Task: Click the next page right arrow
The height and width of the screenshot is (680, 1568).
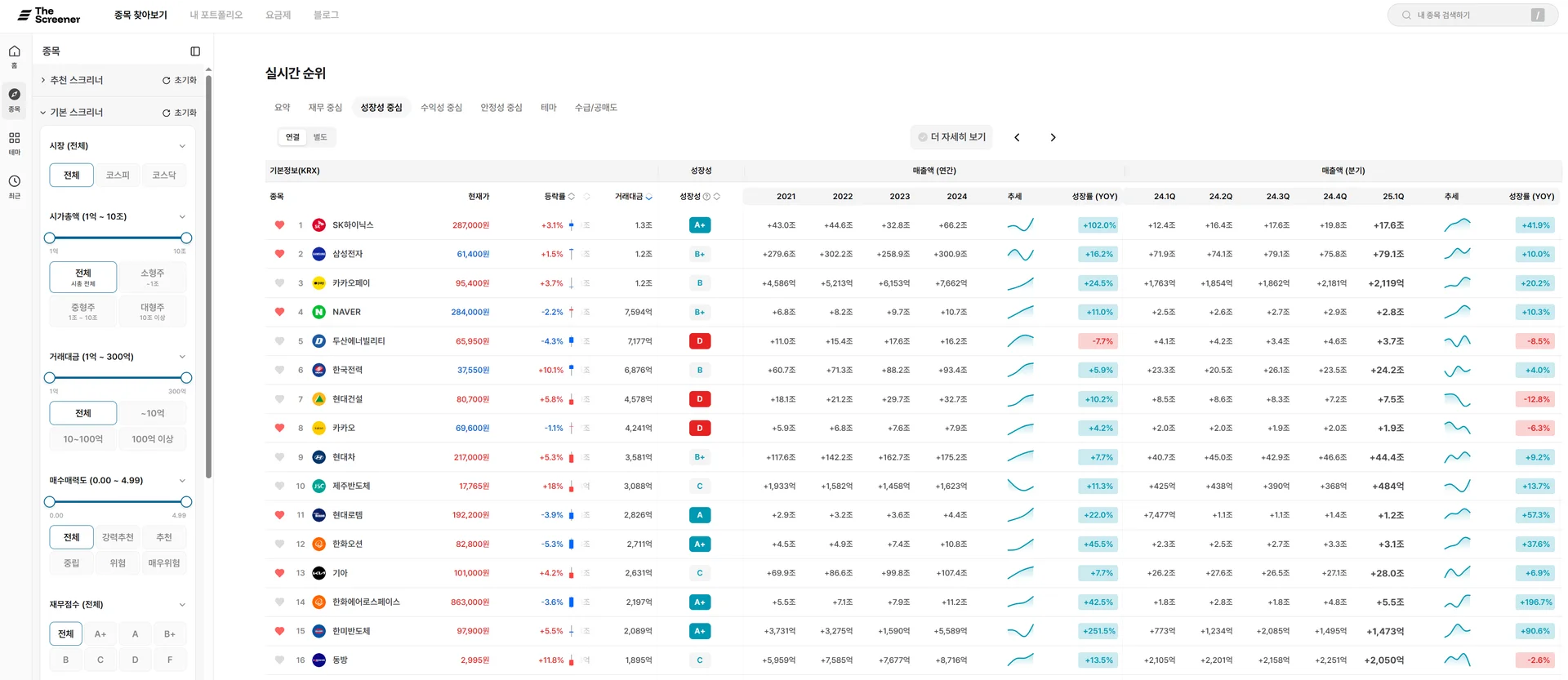Action: (x=1053, y=137)
